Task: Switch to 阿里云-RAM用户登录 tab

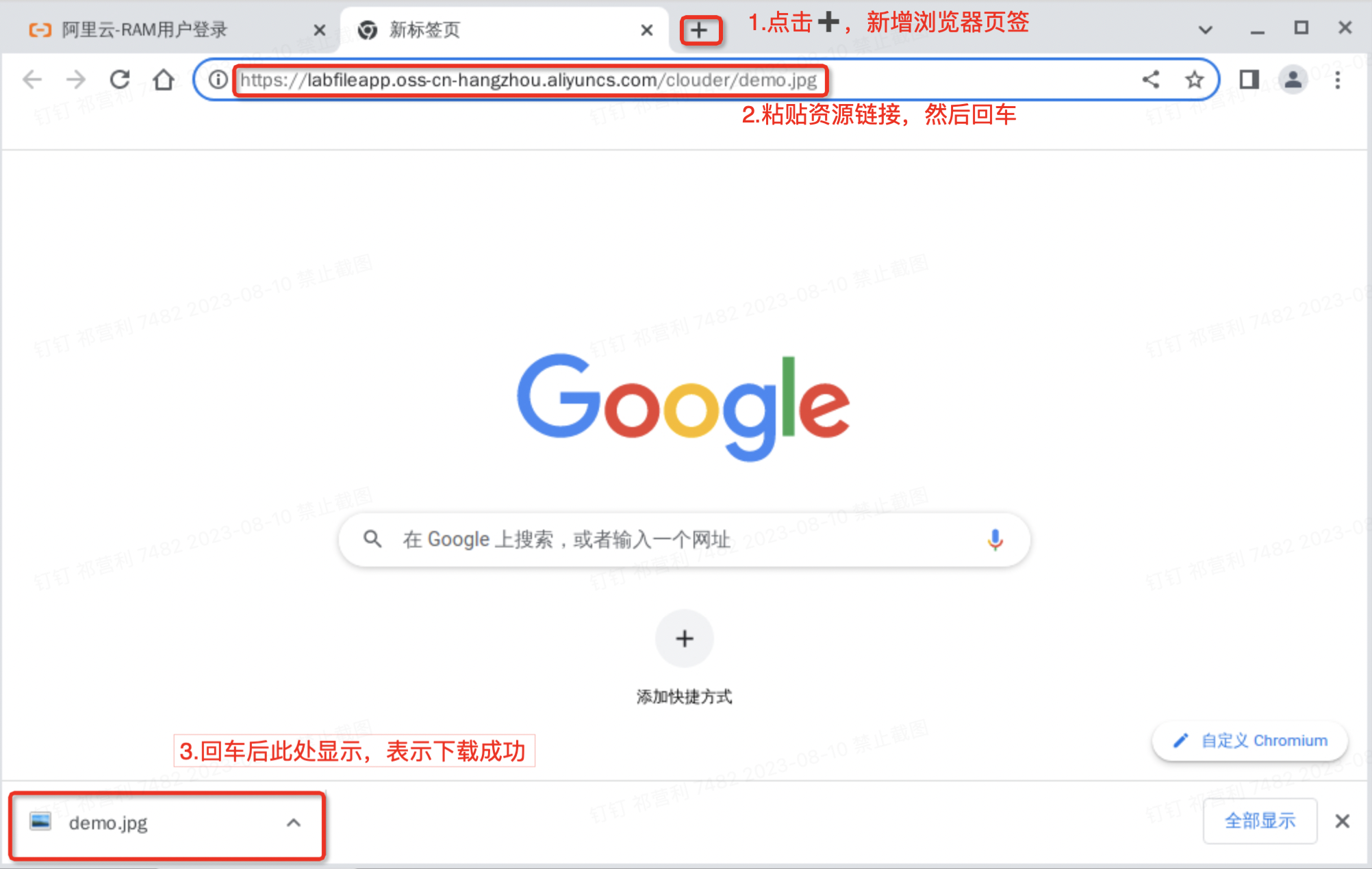Action: click(x=144, y=30)
